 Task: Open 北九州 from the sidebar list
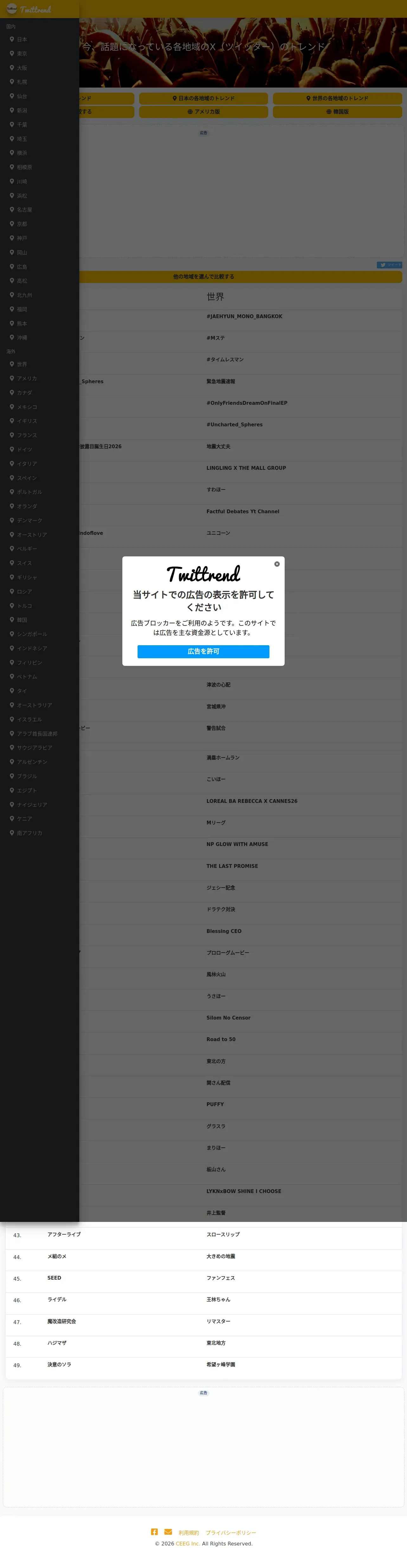(40, 295)
